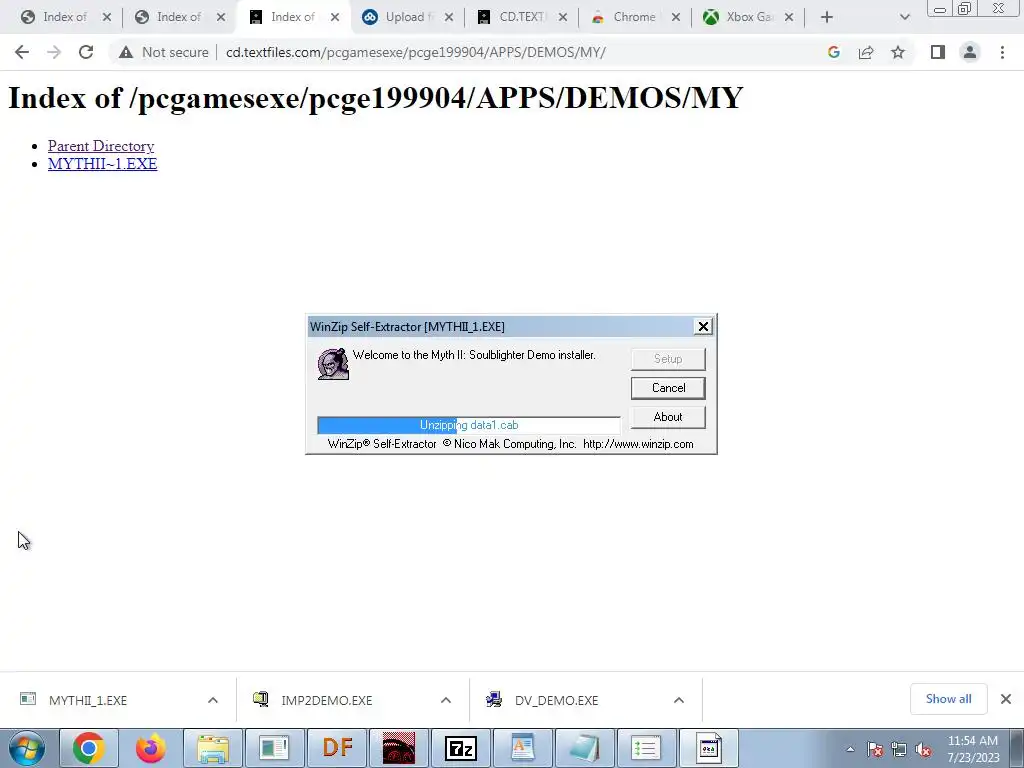This screenshot has height=768, width=1024.
Task: Open the MYTHII~1.EXE link
Action: pos(103,164)
